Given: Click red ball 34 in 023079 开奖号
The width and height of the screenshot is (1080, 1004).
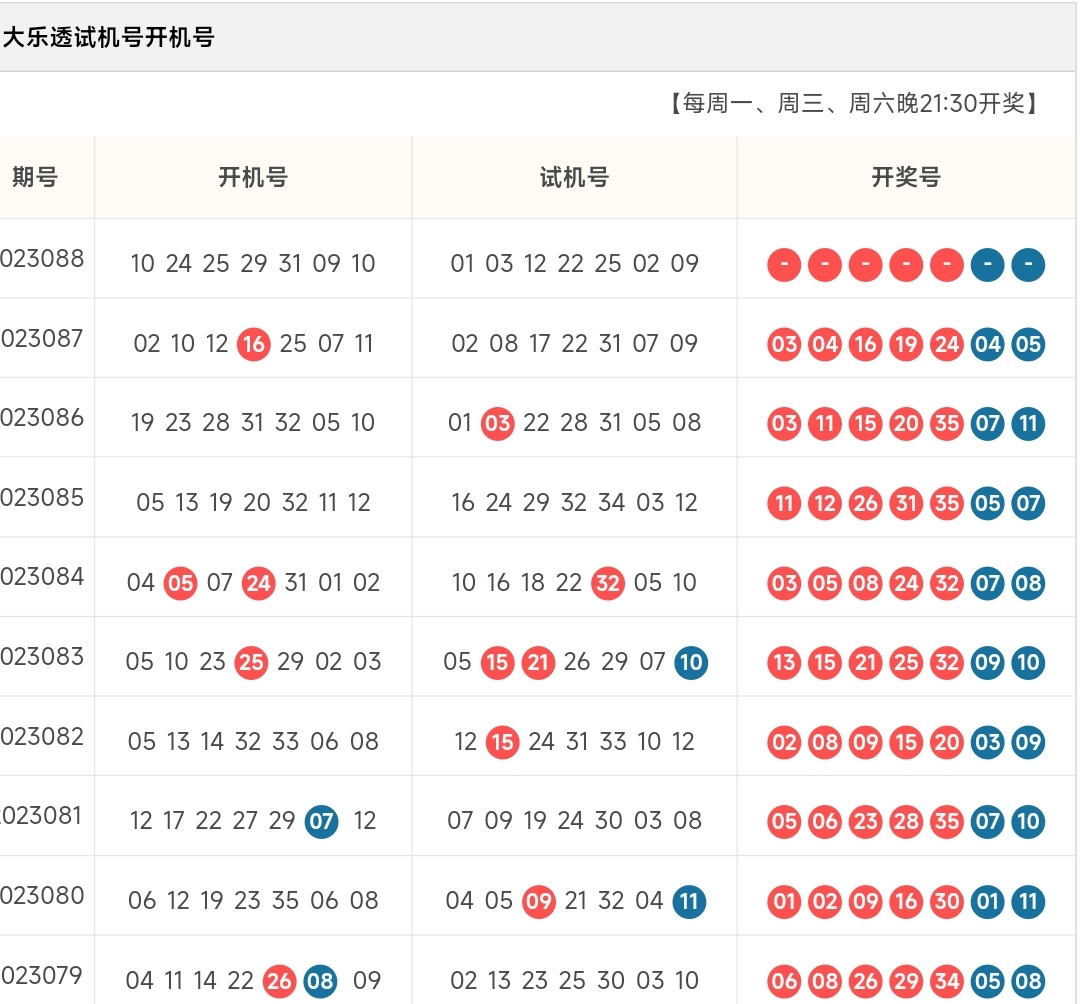Looking at the screenshot, I should [946, 981].
